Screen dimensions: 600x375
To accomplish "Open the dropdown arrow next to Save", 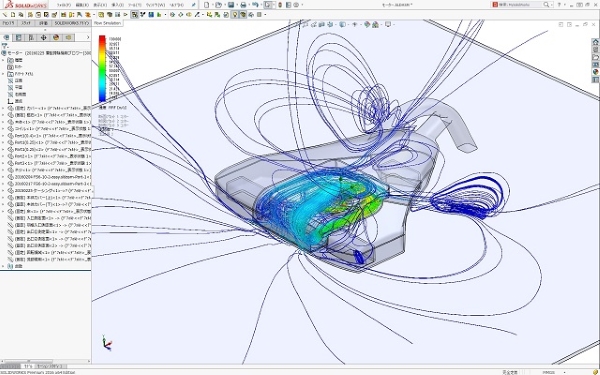I will click(x=236, y=5).
